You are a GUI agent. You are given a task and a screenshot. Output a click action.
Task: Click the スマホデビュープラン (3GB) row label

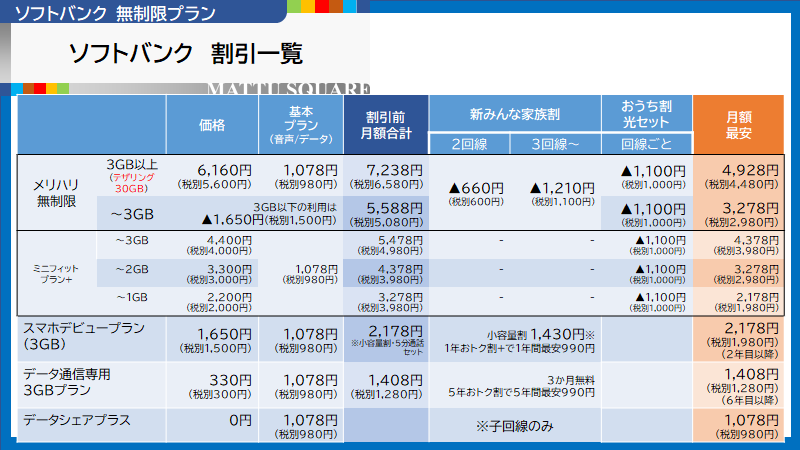point(84,336)
